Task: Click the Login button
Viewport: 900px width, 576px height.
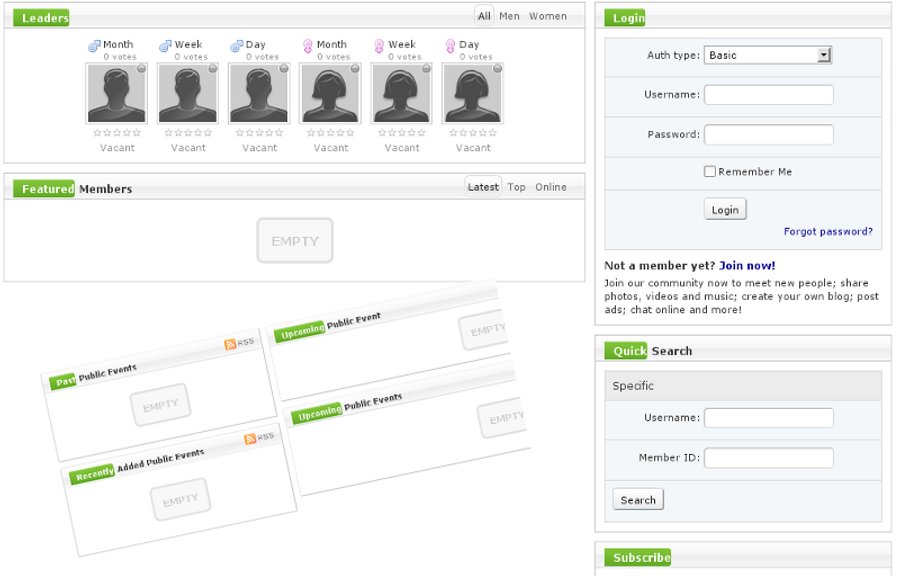Action: [x=725, y=209]
